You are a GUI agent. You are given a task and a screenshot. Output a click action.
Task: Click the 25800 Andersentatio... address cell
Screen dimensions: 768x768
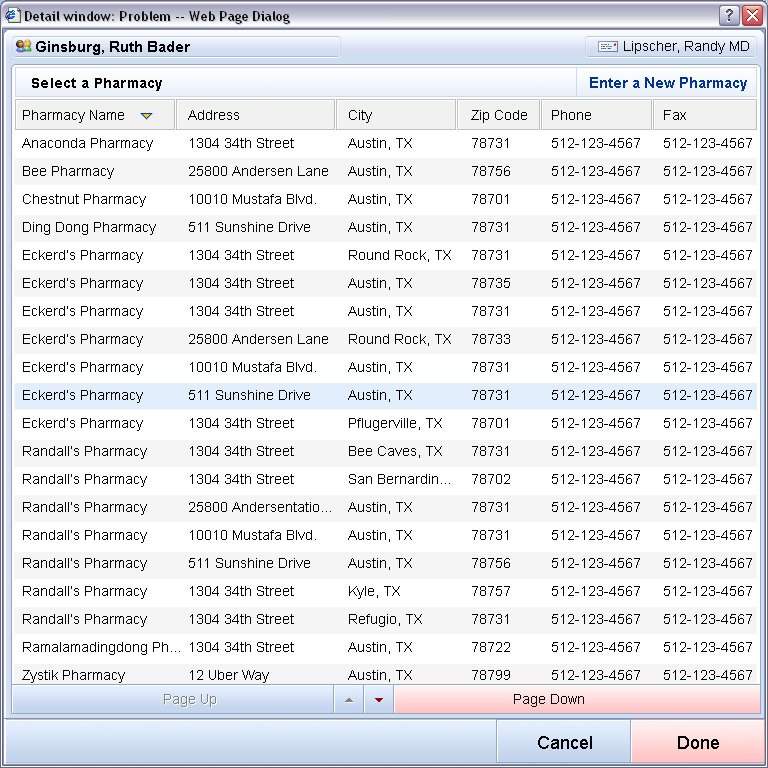tap(260, 507)
